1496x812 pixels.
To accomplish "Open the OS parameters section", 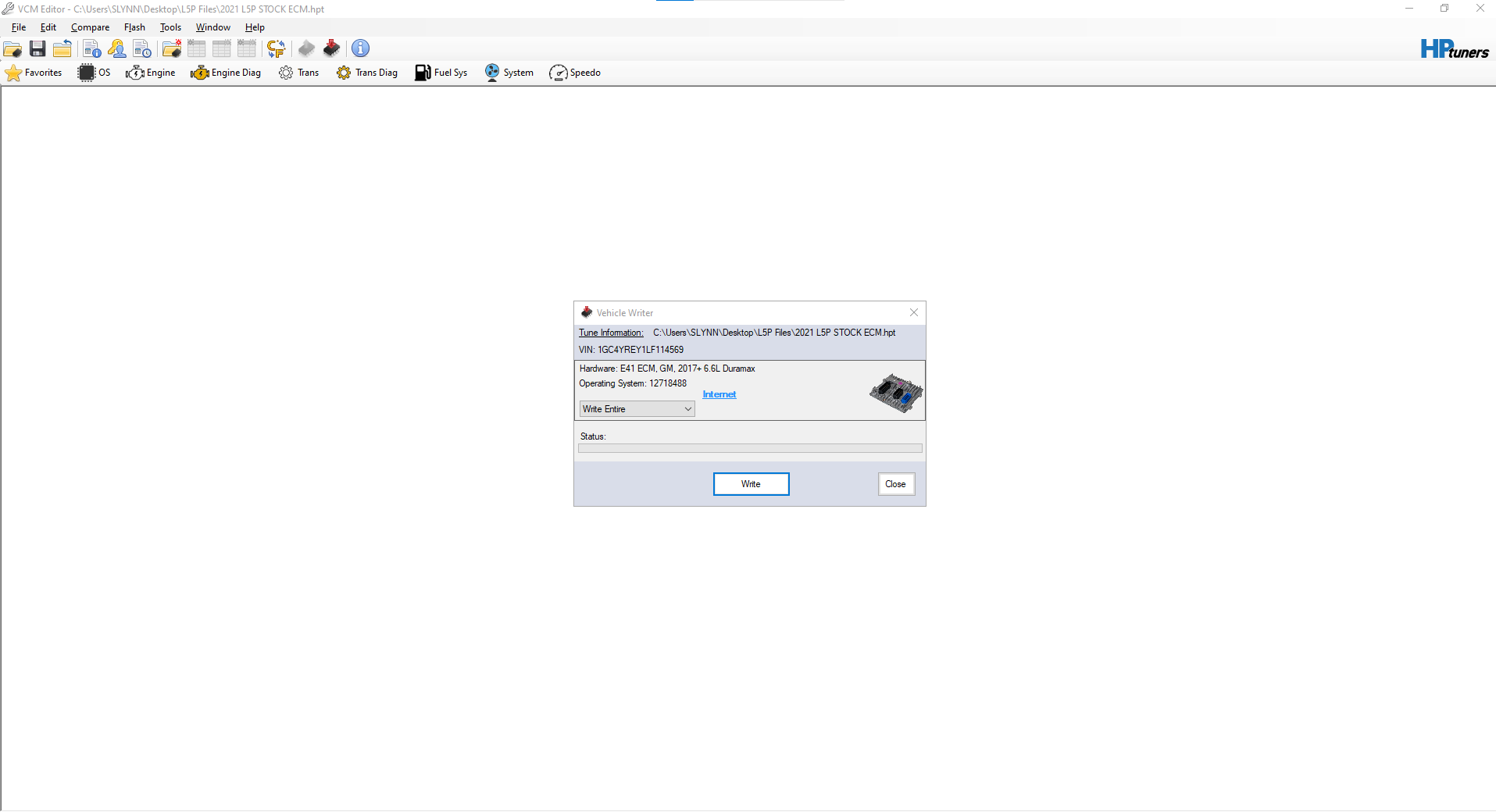I will point(94,73).
